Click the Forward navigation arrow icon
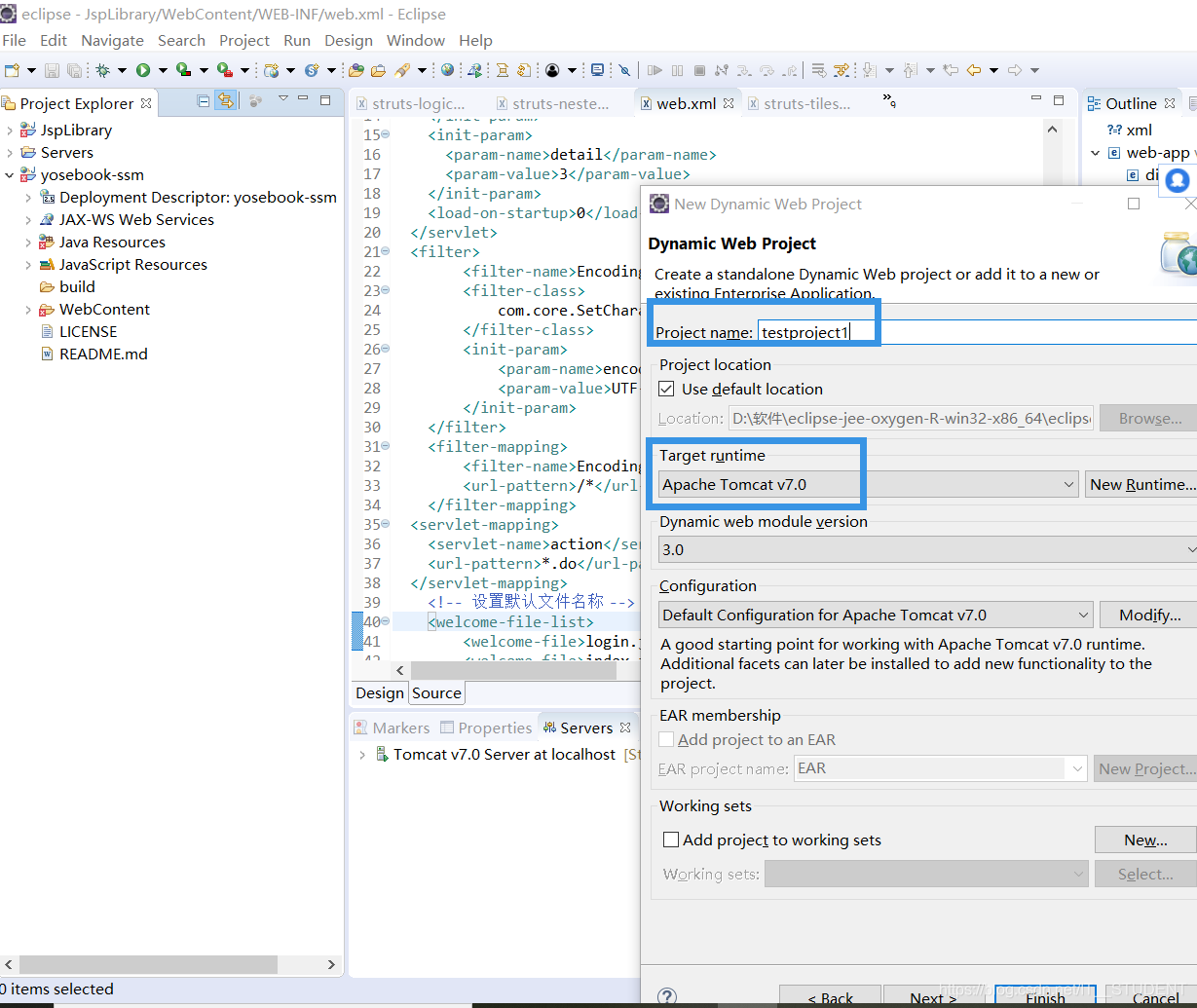 1014,70
